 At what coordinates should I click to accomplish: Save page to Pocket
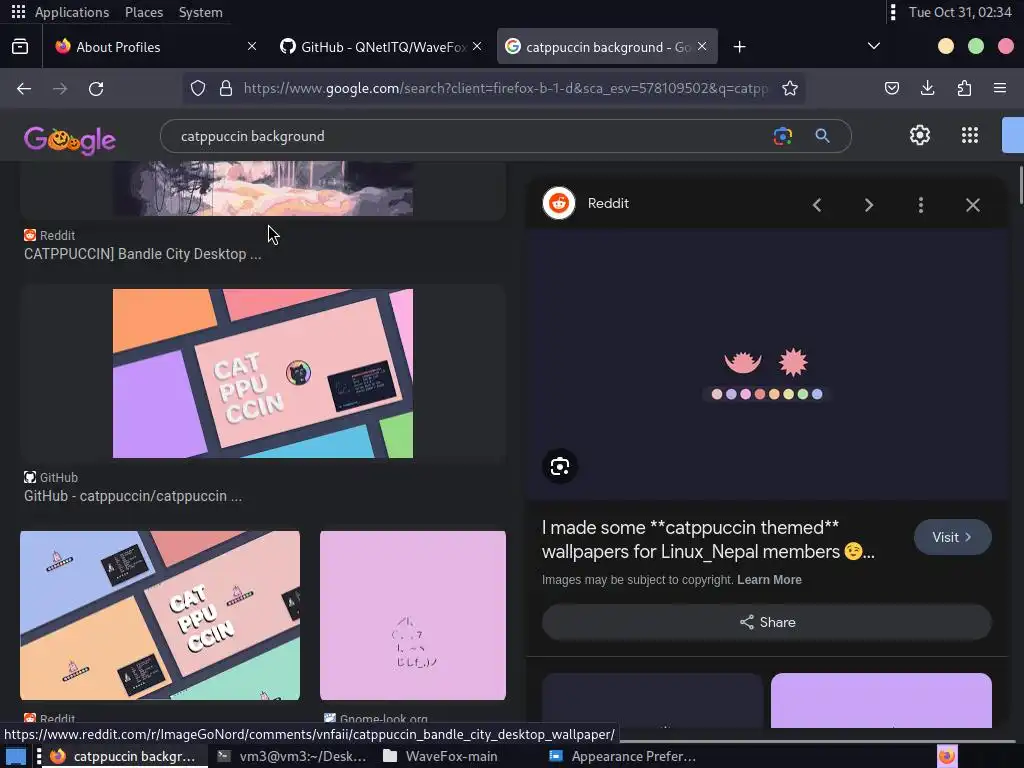(x=891, y=88)
